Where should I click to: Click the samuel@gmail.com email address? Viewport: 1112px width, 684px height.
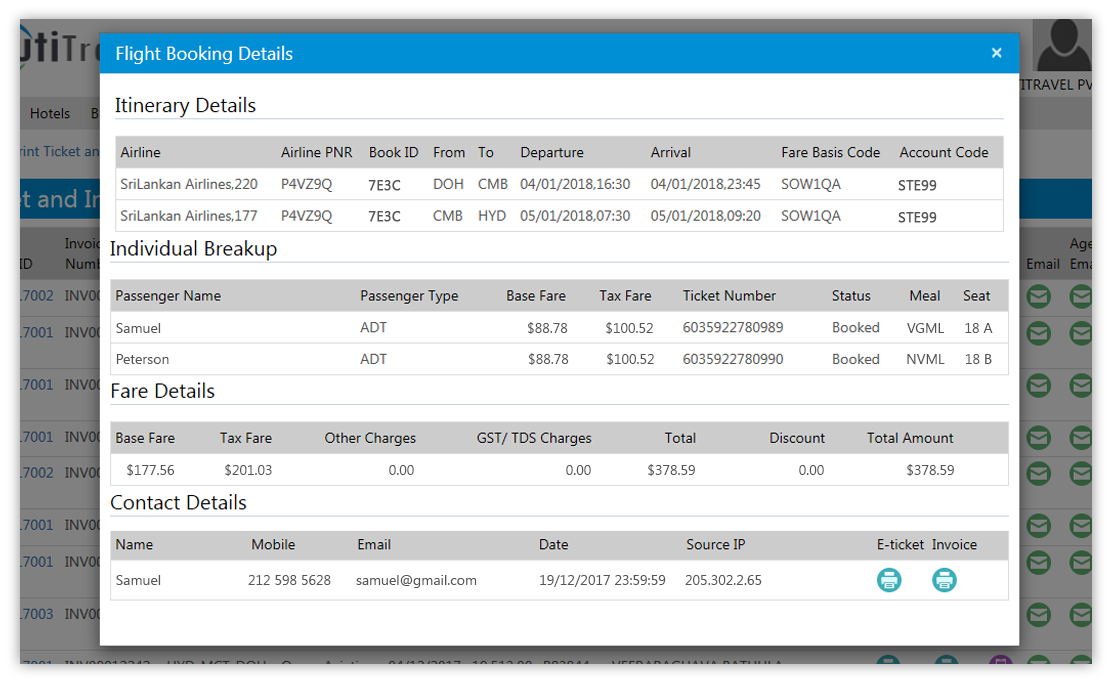(416, 580)
